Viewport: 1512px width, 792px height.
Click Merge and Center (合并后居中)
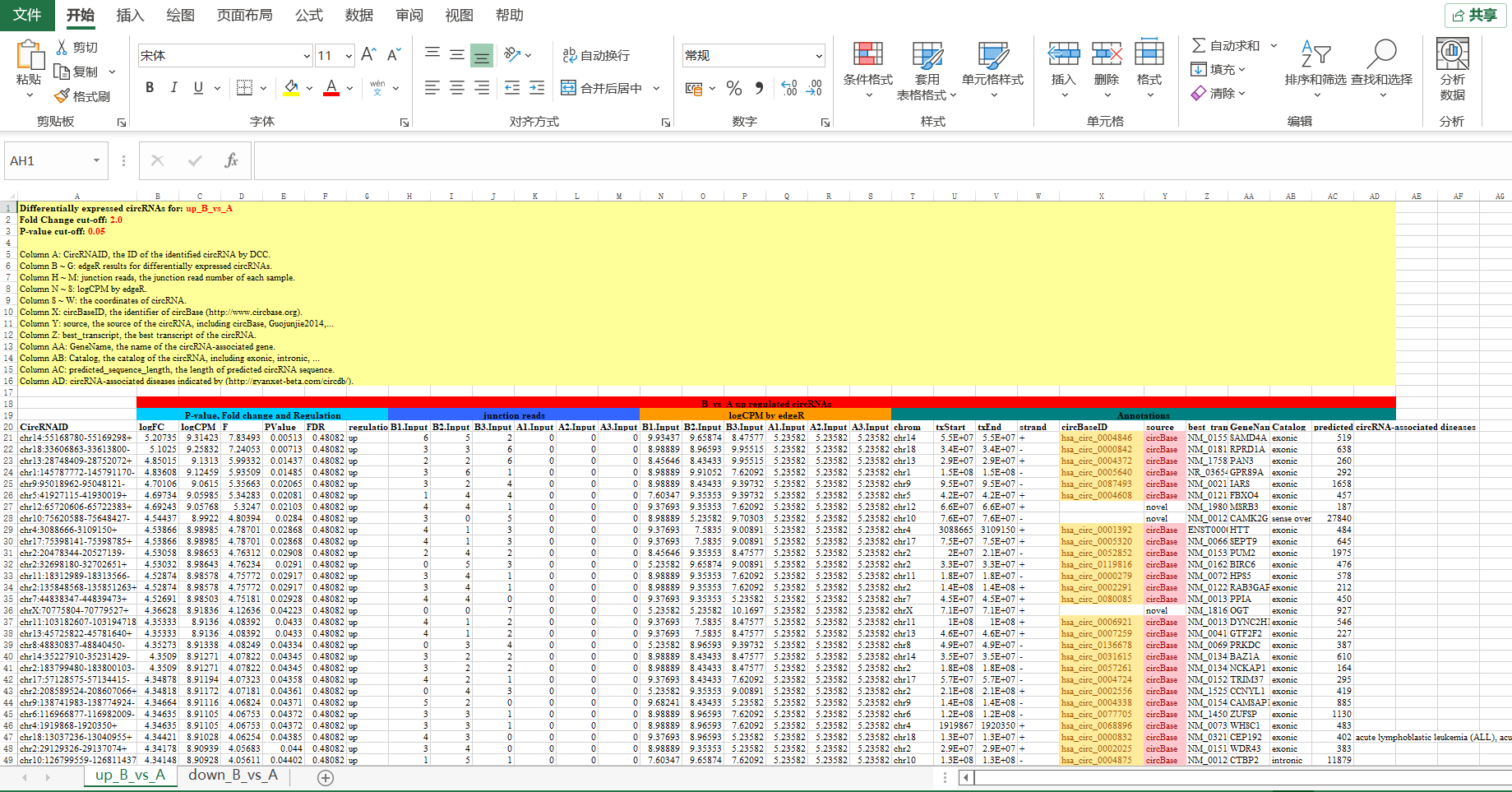[x=602, y=87]
